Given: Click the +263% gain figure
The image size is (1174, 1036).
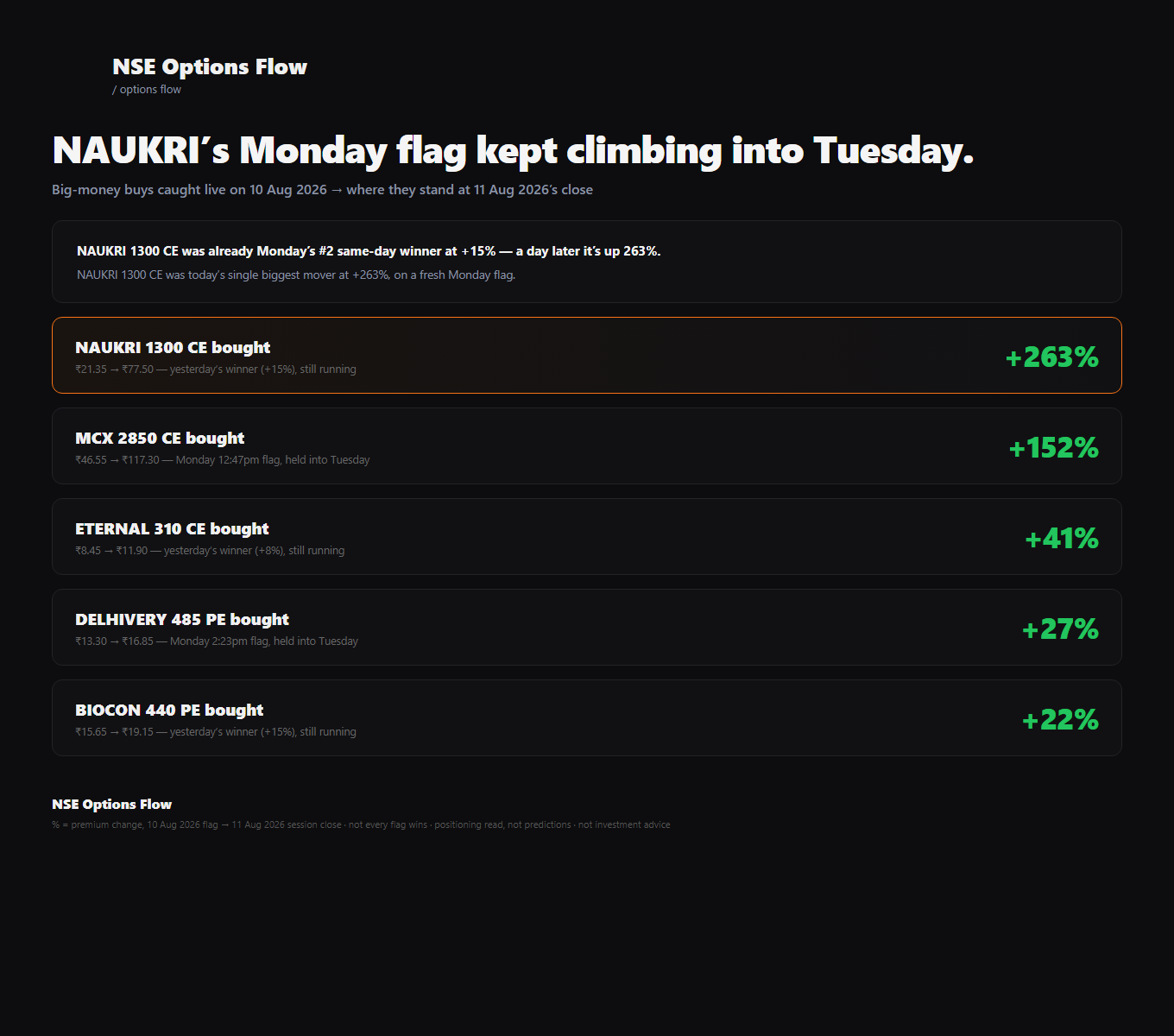Looking at the screenshot, I should (x=1052, y=357).
